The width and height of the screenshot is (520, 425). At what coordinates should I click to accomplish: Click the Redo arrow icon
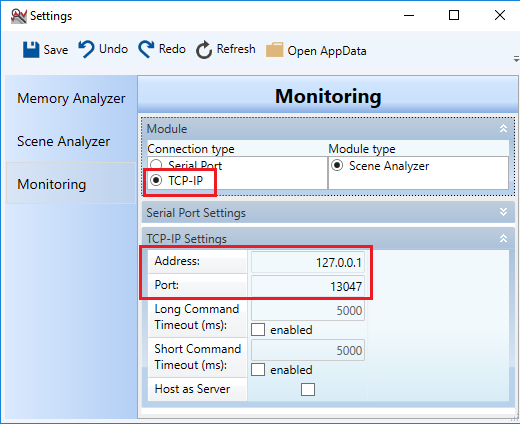(146, 49)
